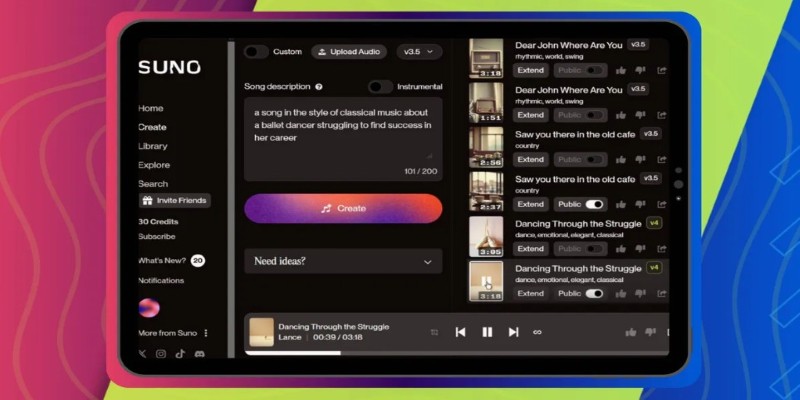Click into the song description text box
This screenshot has width=800, height=400.
tap(343, 139)
